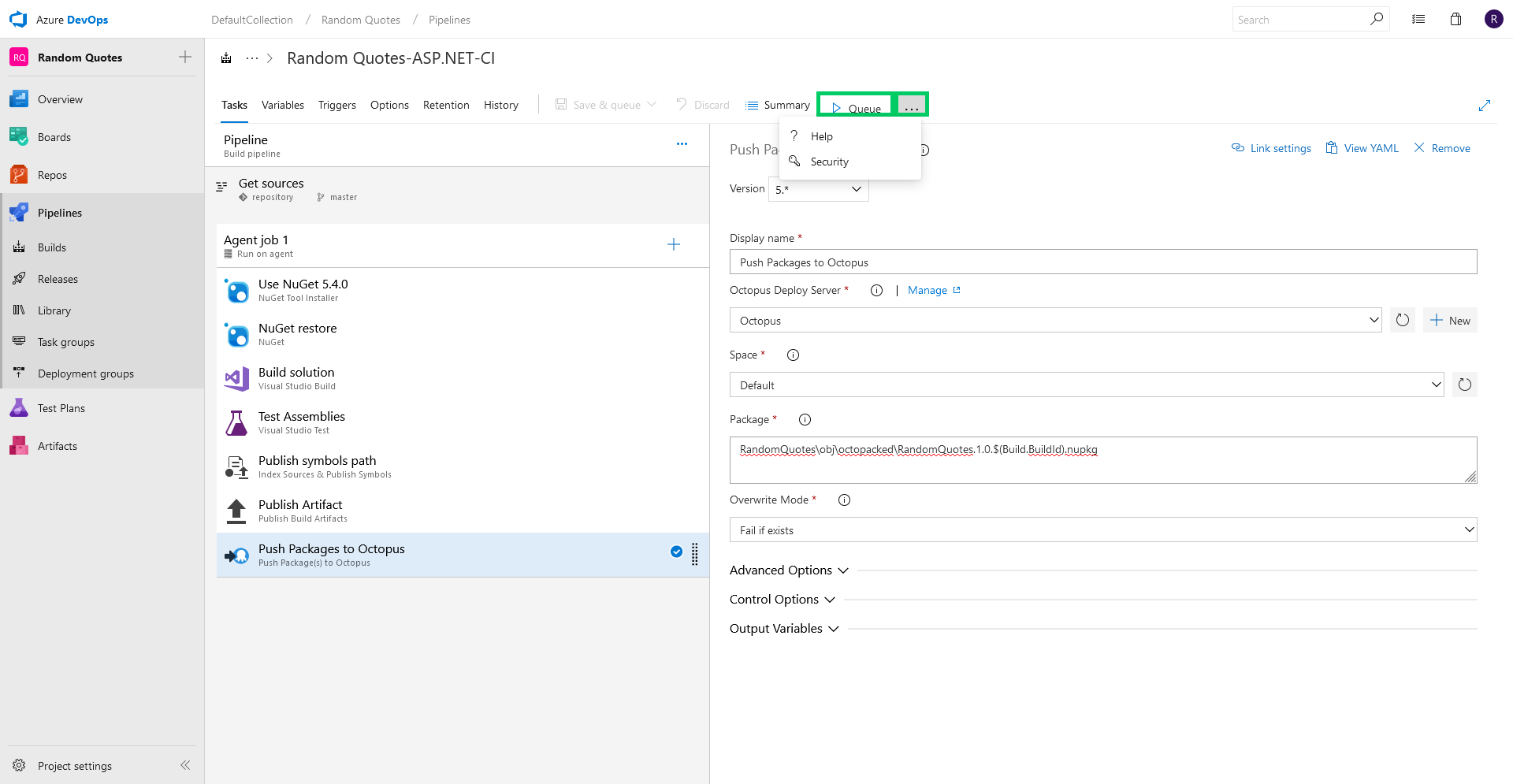This screenshot has height=784, width=1513.
Task: Show info for Space field
Action: pos(793,355)
